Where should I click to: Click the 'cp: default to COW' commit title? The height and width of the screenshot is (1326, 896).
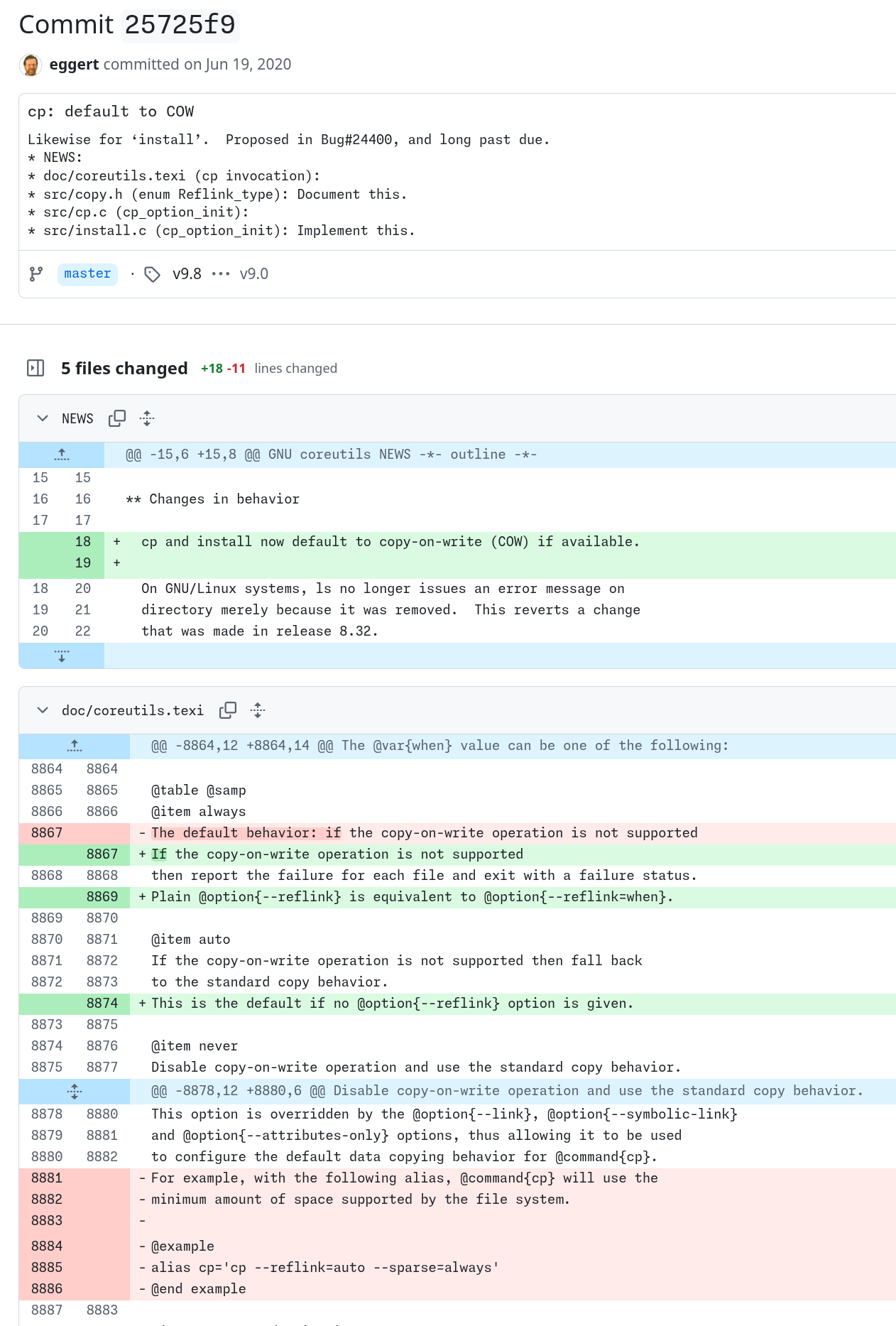point(111,112)
